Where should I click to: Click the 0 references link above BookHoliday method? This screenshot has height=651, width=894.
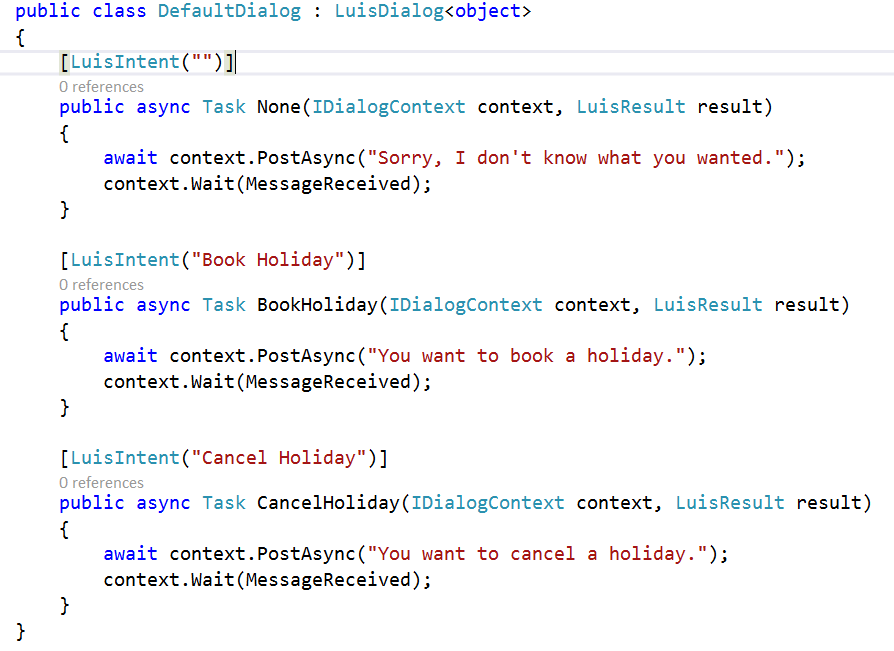tap(101, 284)
